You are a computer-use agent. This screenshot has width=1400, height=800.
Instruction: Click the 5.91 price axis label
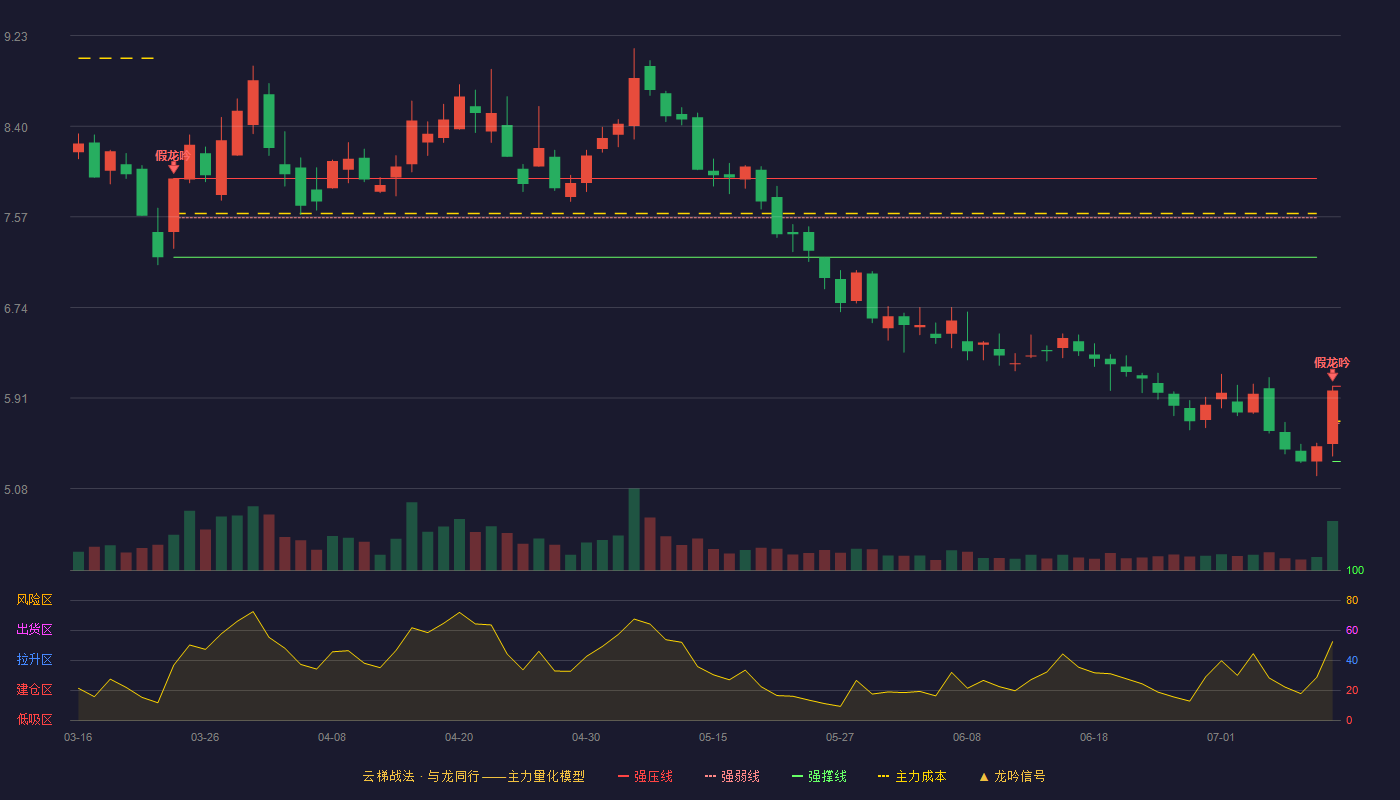pyautogui.click(x=16, y=398)
